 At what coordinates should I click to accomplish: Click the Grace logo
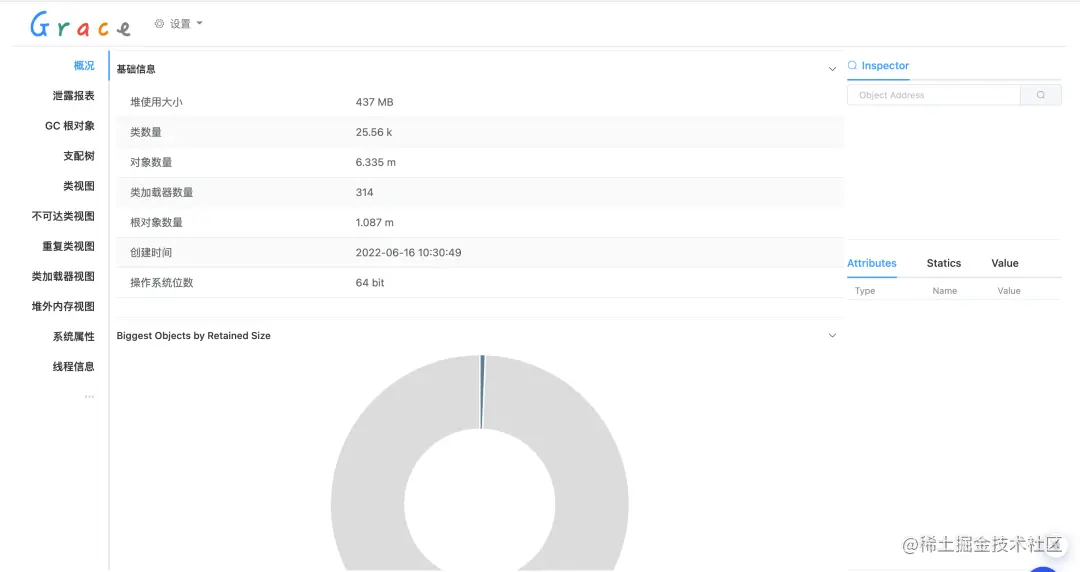[x=81, y=25]
